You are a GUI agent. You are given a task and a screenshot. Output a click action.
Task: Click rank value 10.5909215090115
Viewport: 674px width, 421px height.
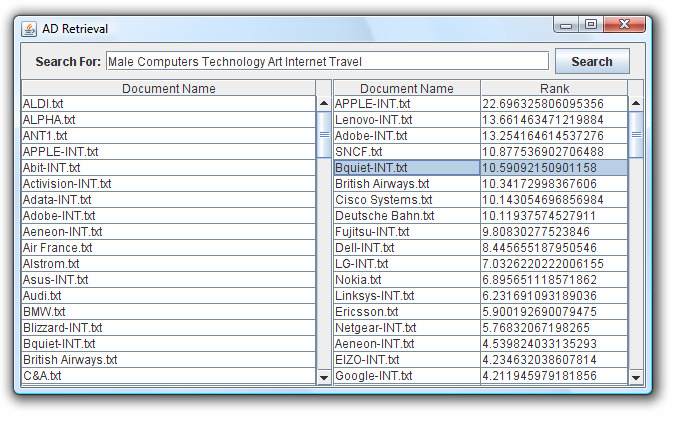[539, 168]
